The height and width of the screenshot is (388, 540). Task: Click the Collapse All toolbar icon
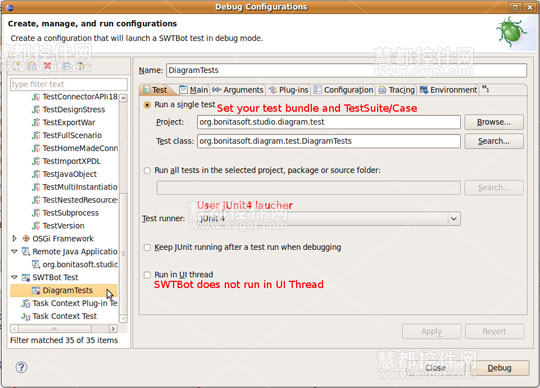(x=66, y=66)
